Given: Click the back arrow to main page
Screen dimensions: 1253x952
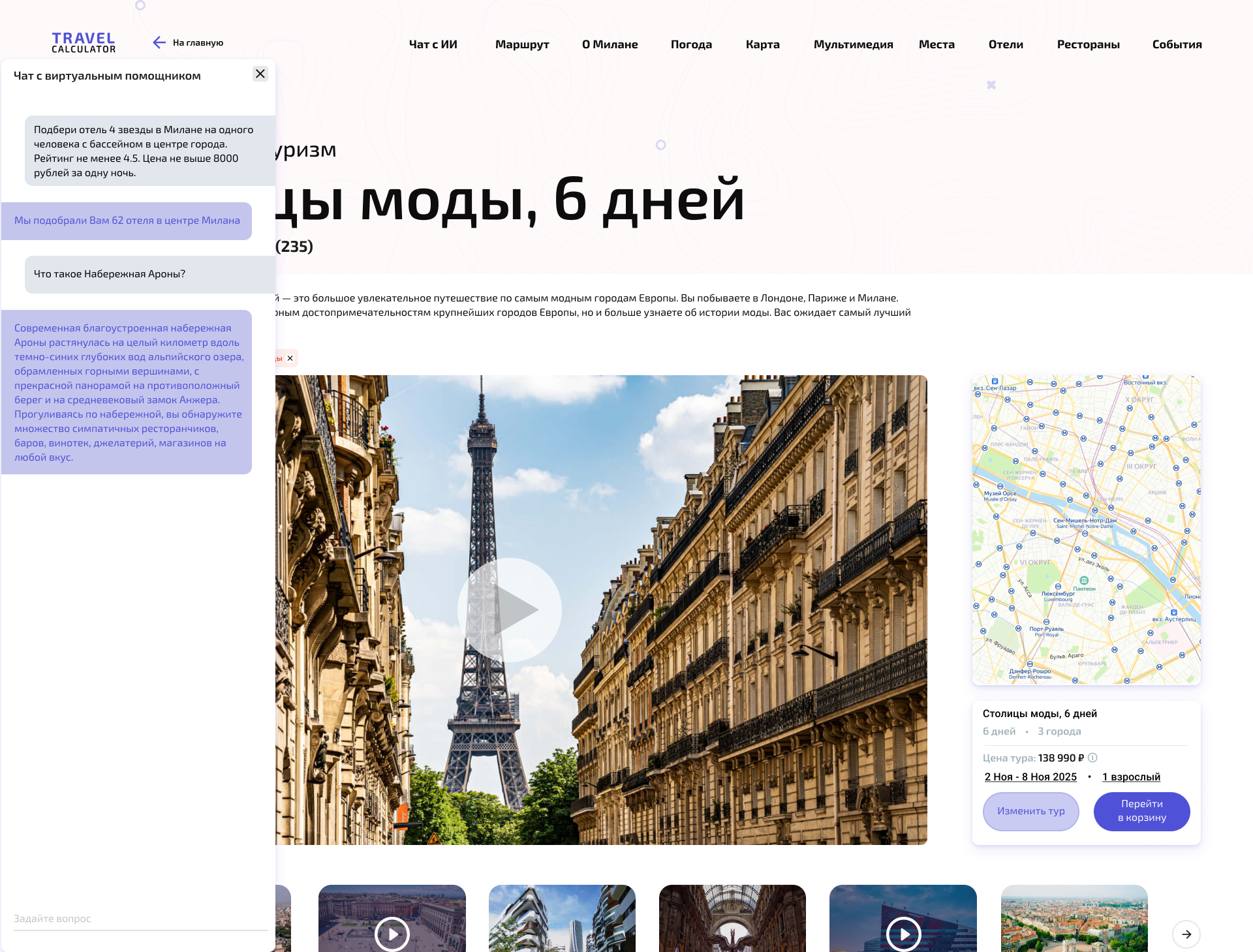Looking at the screenshot, I should [159, 43].
